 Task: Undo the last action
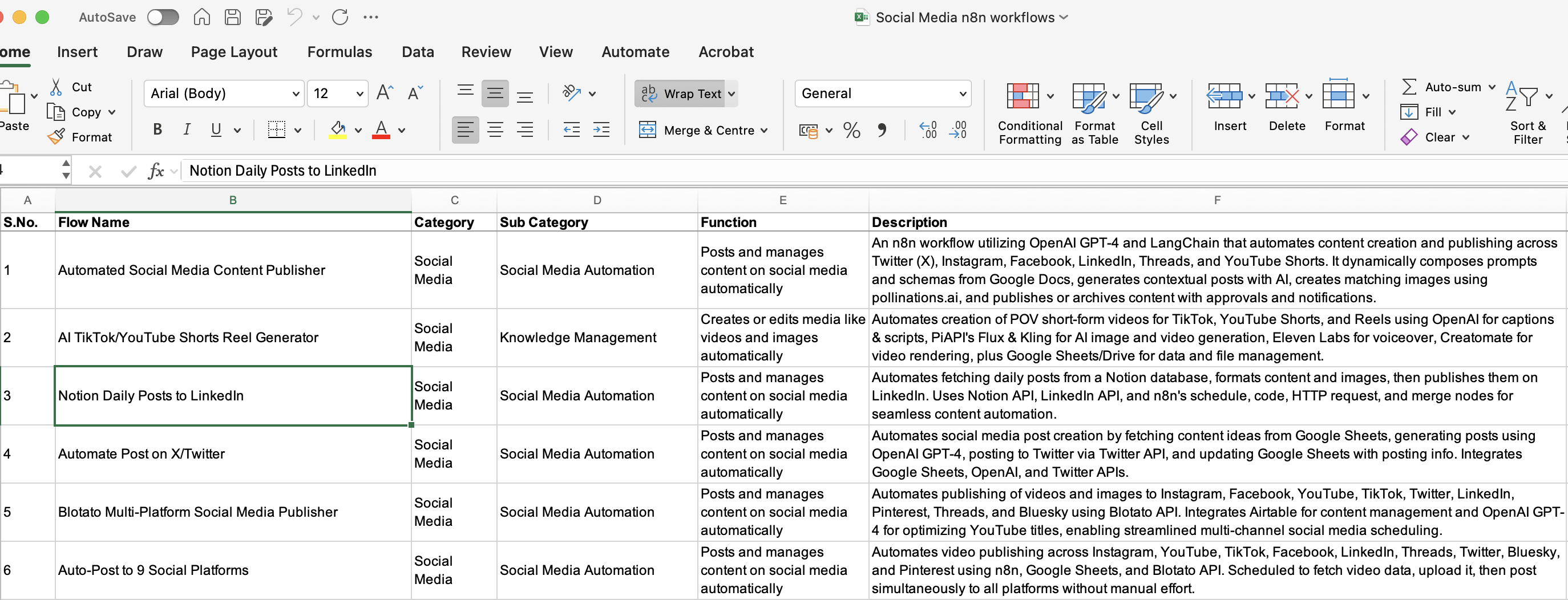(294, 17)
